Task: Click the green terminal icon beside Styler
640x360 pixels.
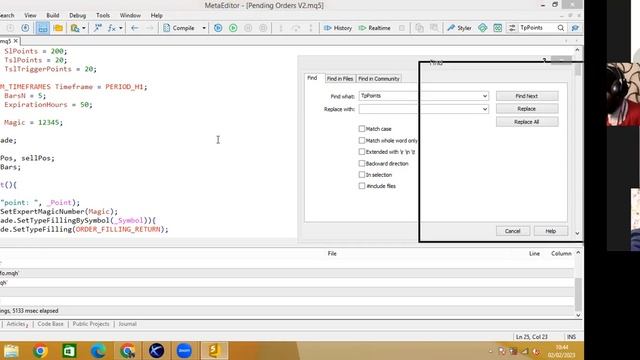Action: [x=498, y=28]
